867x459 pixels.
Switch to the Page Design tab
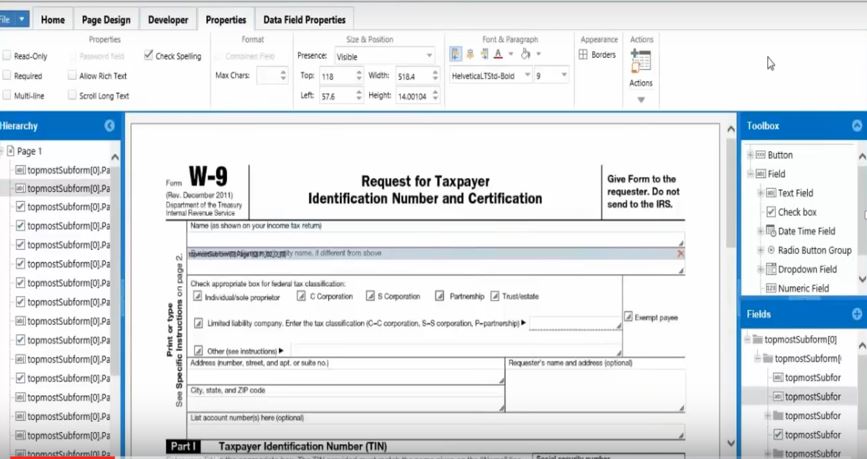[106, 20]
